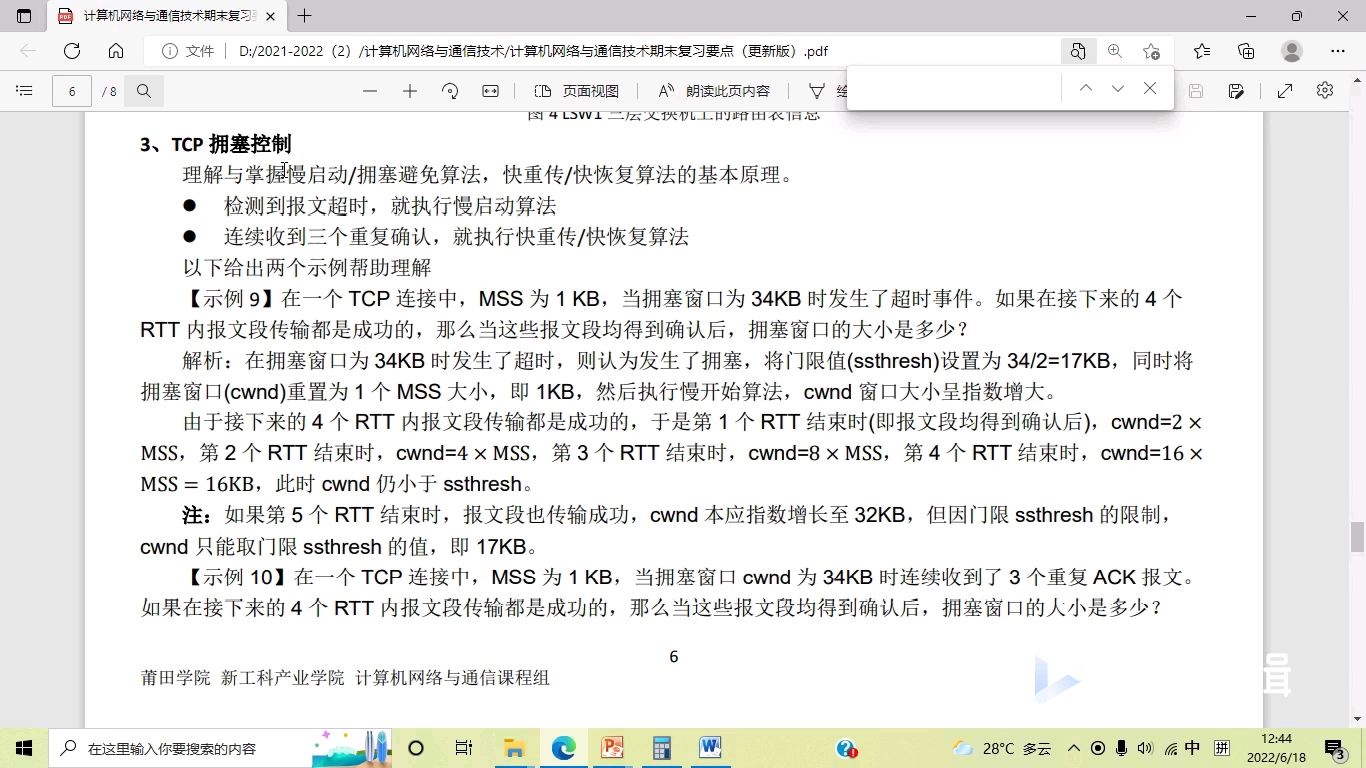Click the vertical scrollbar thumb

click(x=1357, y=537)
